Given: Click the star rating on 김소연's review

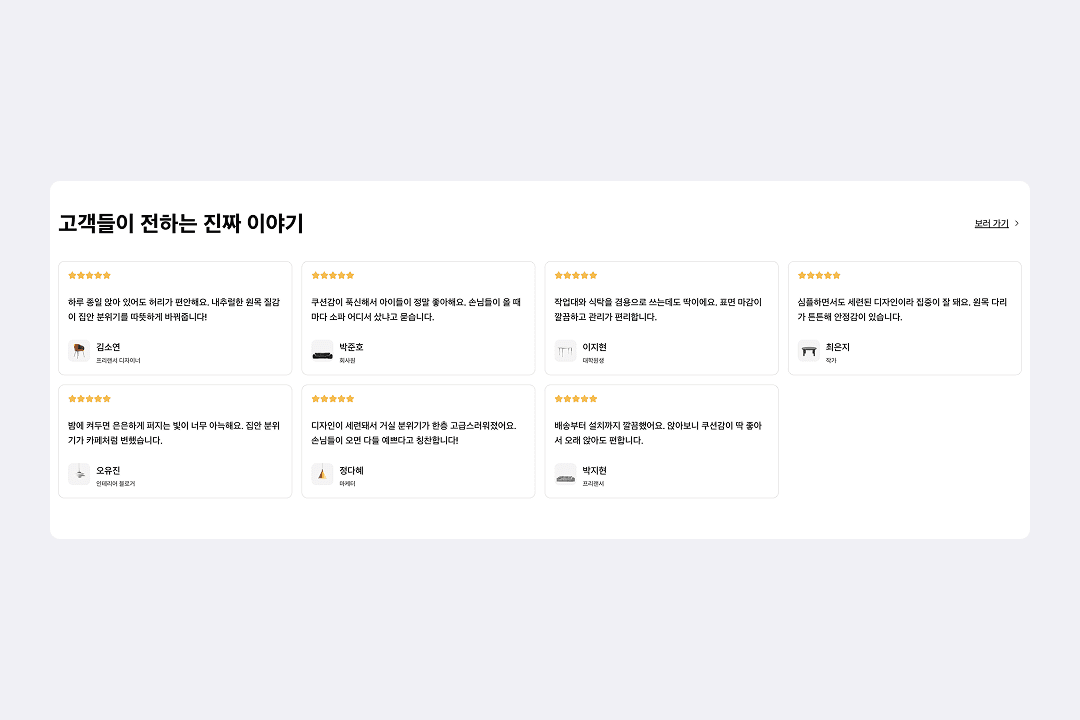Looking at the screenshot, I should coord(88,275).
